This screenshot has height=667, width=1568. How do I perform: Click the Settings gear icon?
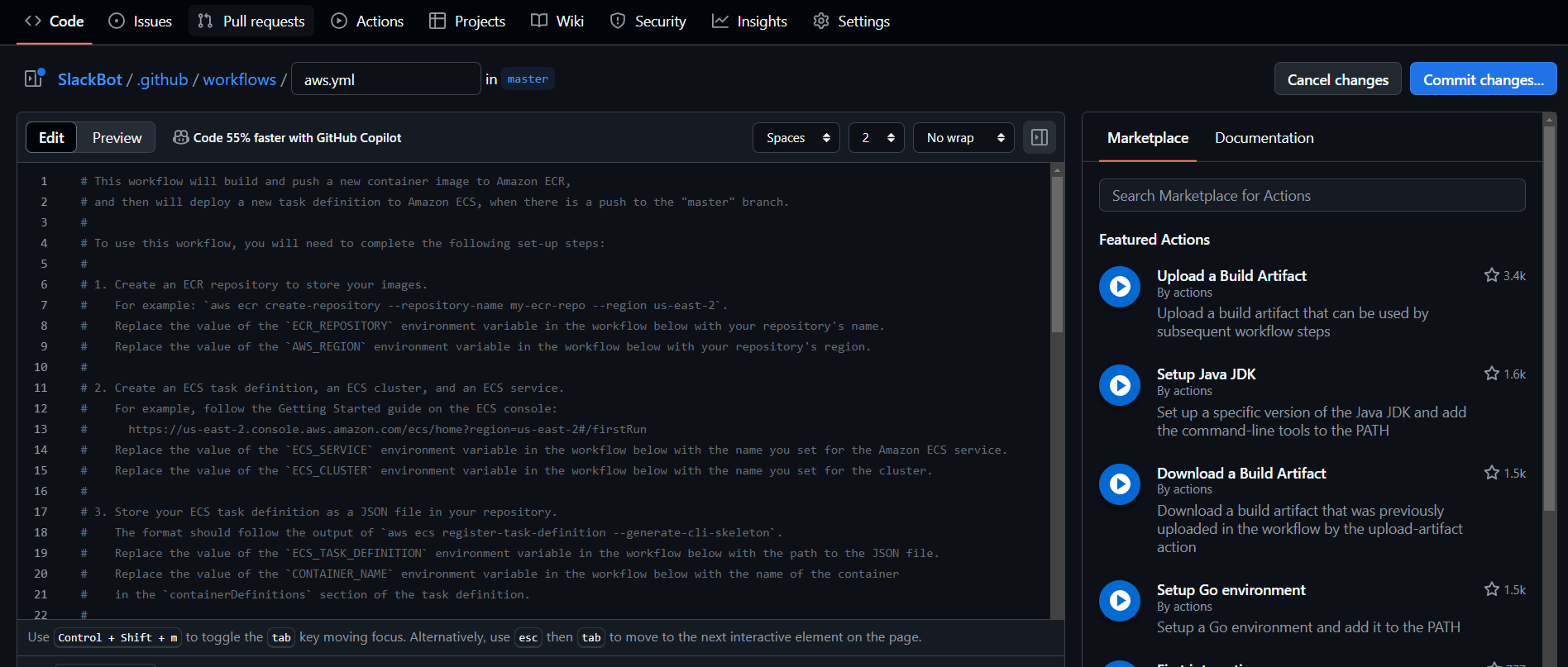click(821, 21)
